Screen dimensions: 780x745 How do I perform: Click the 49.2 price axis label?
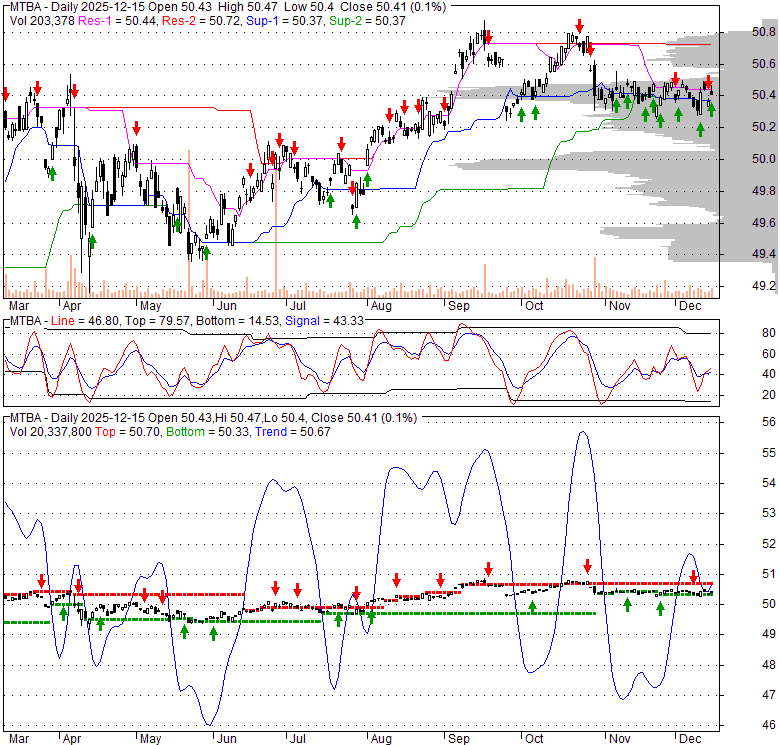click(x=764, y=286)
